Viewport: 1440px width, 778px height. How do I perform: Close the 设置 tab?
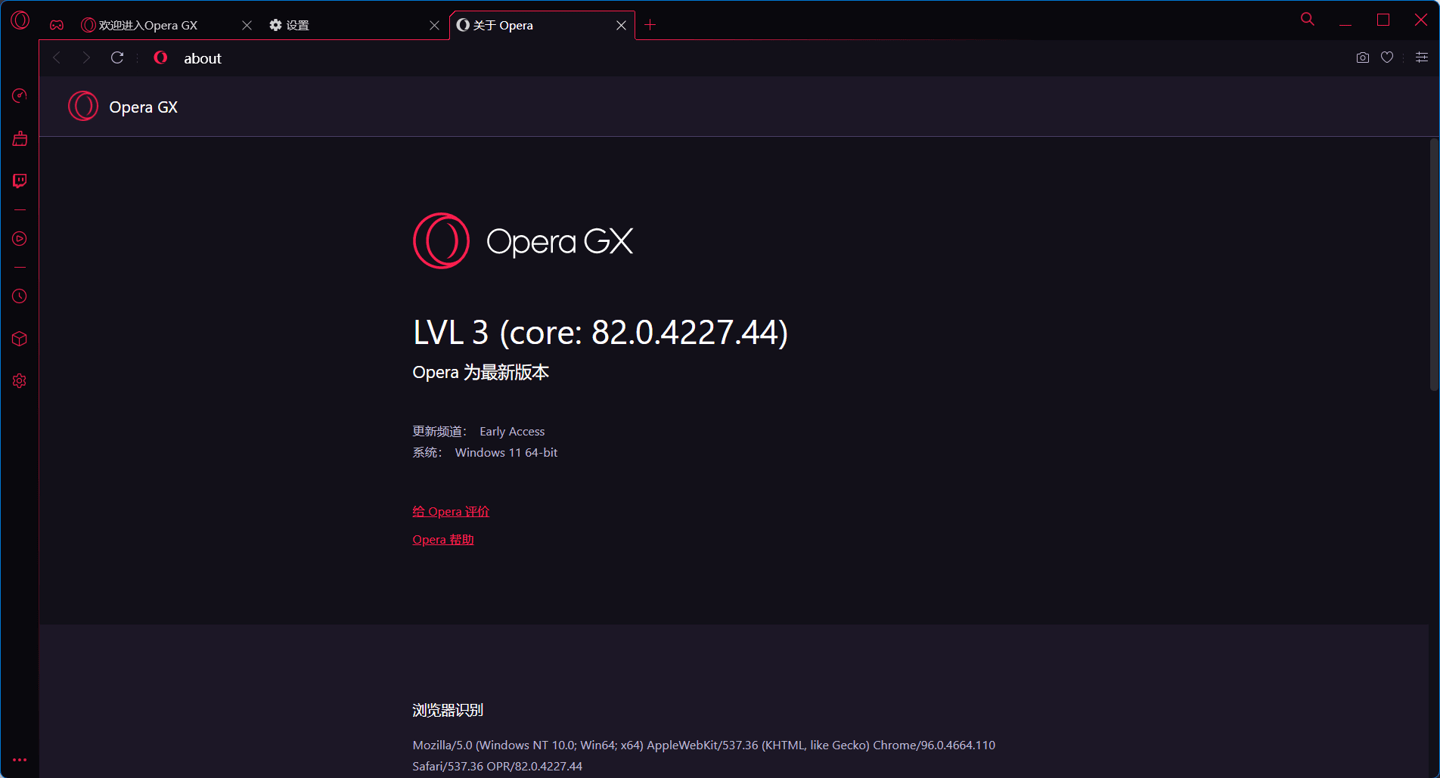pos(434,25)
